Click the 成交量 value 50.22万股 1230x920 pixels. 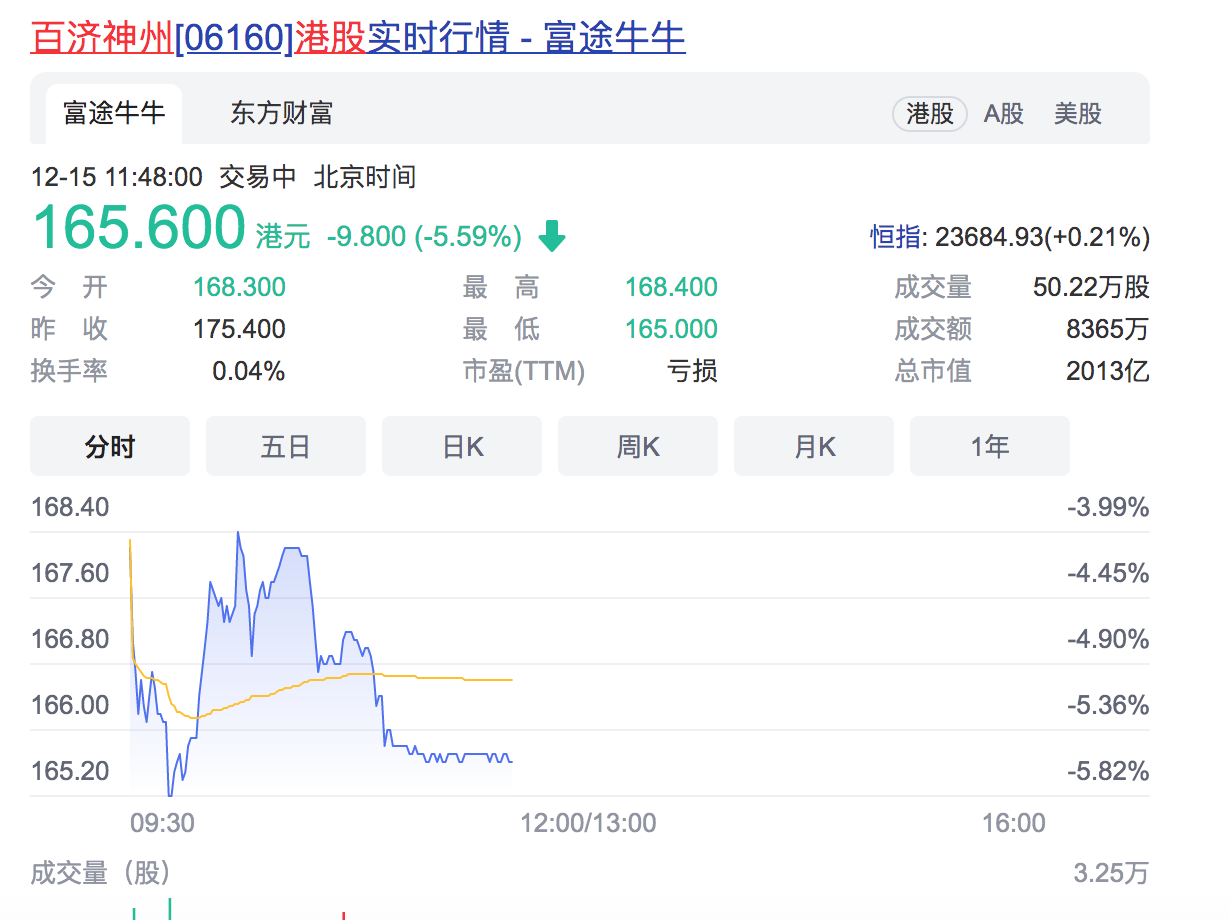tap(1091, 288)
